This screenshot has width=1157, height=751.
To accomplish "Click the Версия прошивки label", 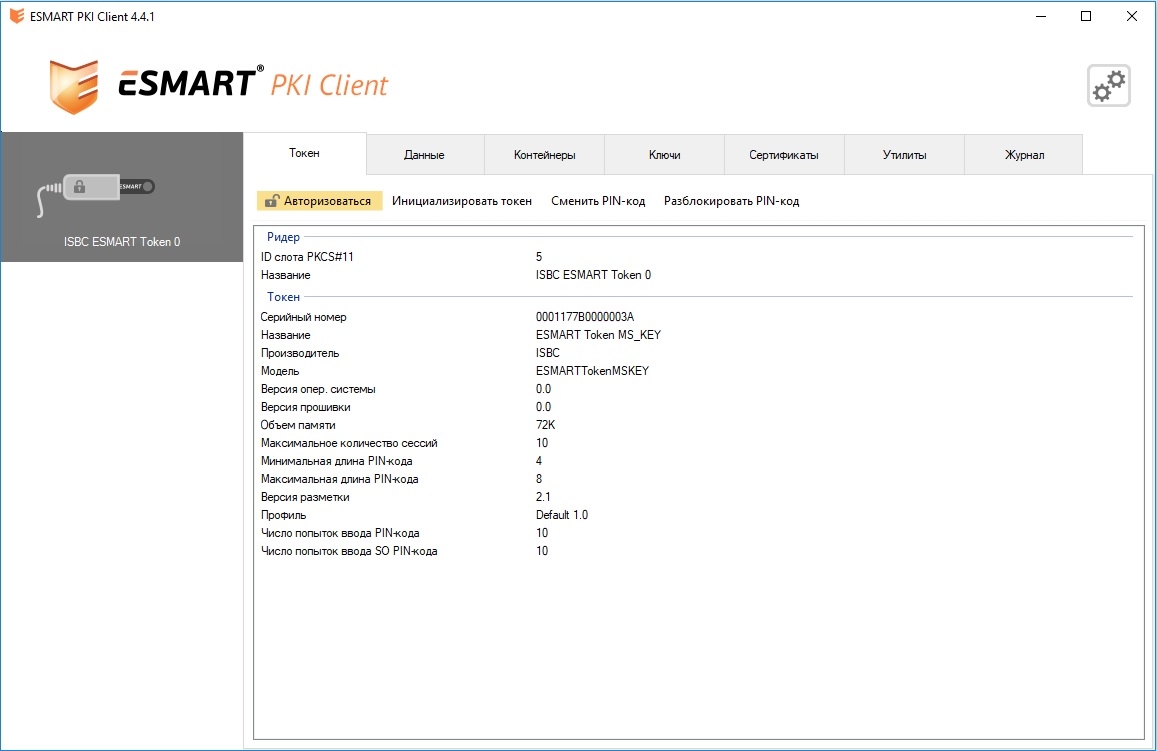I will pyautogui.click(x=305, y=407).
